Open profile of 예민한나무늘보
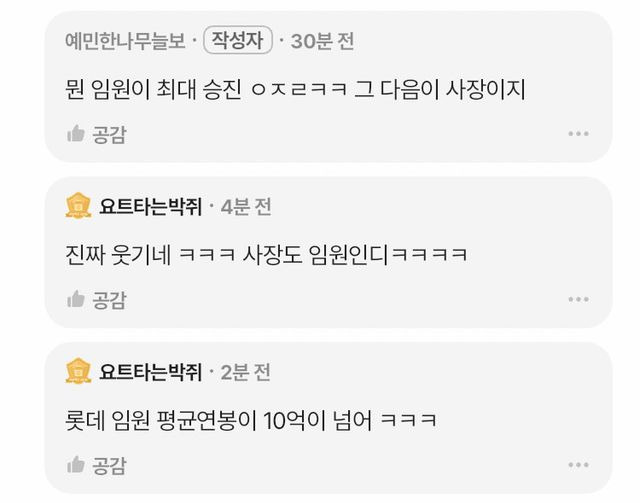This screenshot has height=503, width=640. pyautogui.click(x=125, y=41)
